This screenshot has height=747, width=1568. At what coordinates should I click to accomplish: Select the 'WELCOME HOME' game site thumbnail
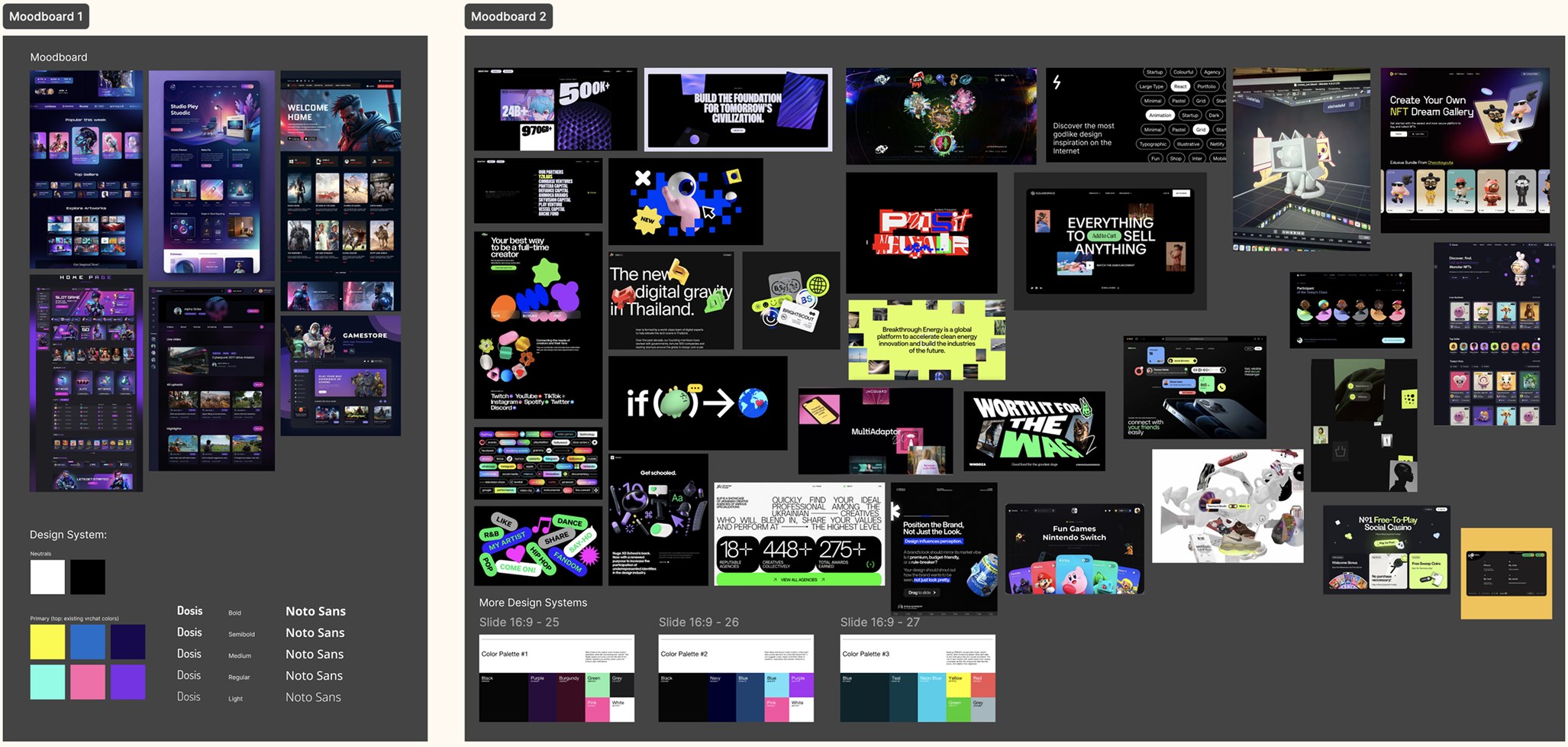[340, 191]
